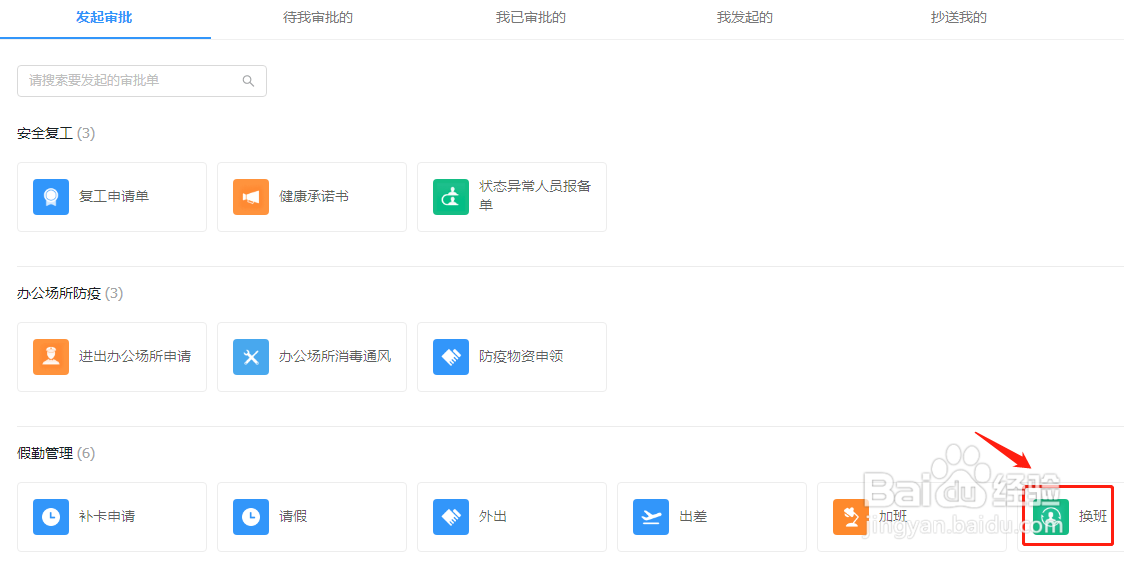Click the 办公场所消毒通风 tools icon

point(251,357)
